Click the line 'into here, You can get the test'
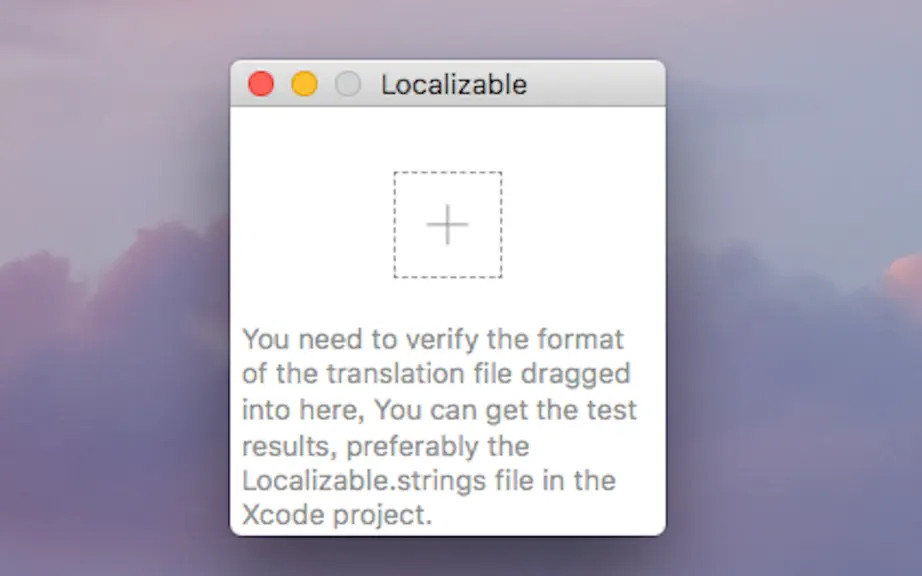 tap(439, 410)
